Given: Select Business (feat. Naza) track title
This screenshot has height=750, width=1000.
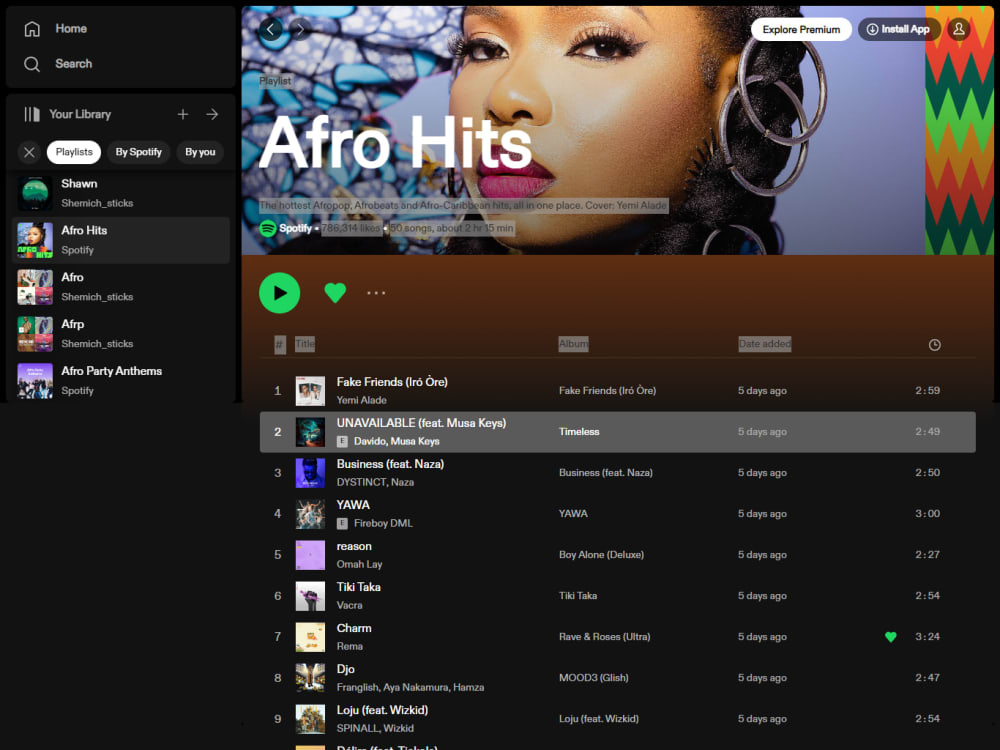Looking at the screenshot, I should (390, 464).
